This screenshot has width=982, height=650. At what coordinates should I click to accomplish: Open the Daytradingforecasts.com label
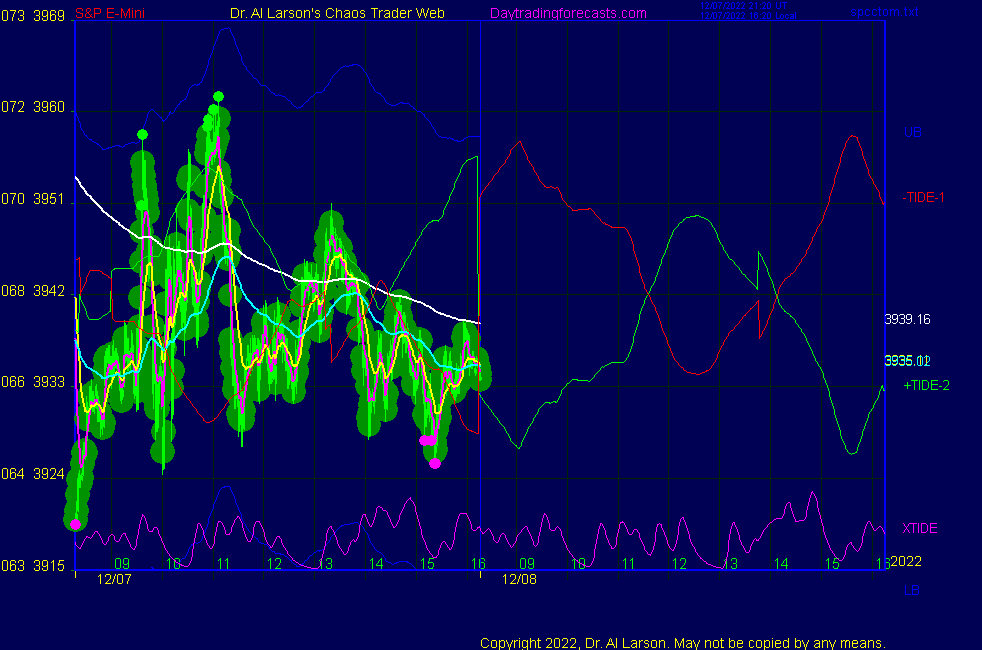pos(568,13)
